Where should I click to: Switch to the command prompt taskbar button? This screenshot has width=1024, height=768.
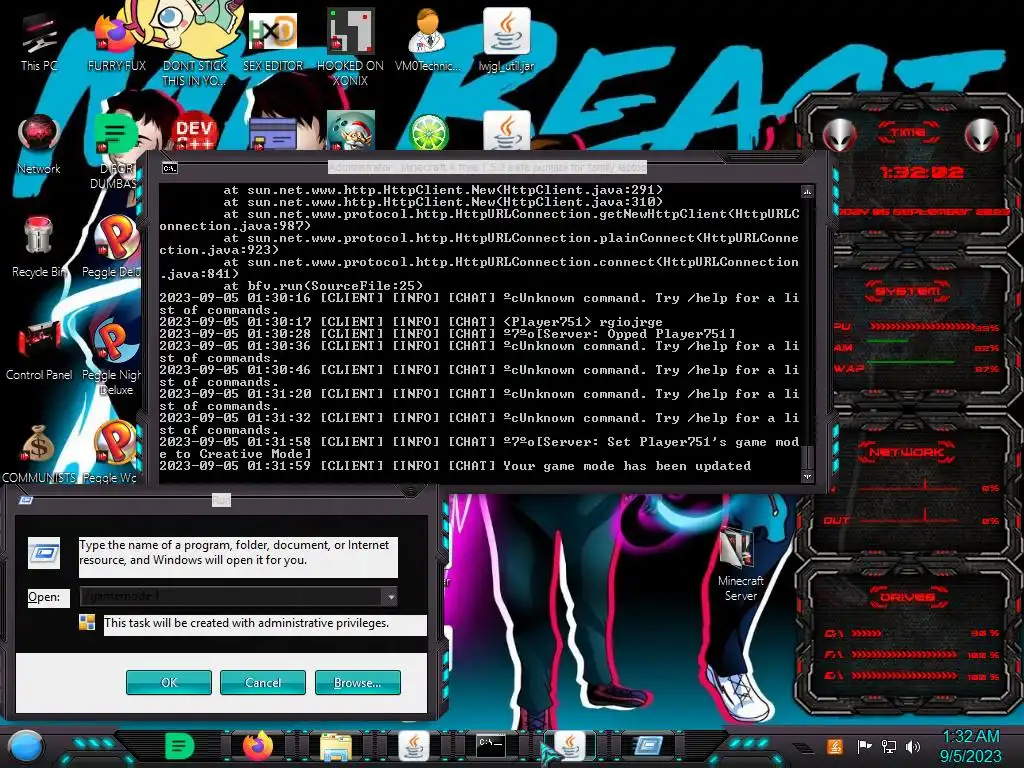tap(490, 746)
